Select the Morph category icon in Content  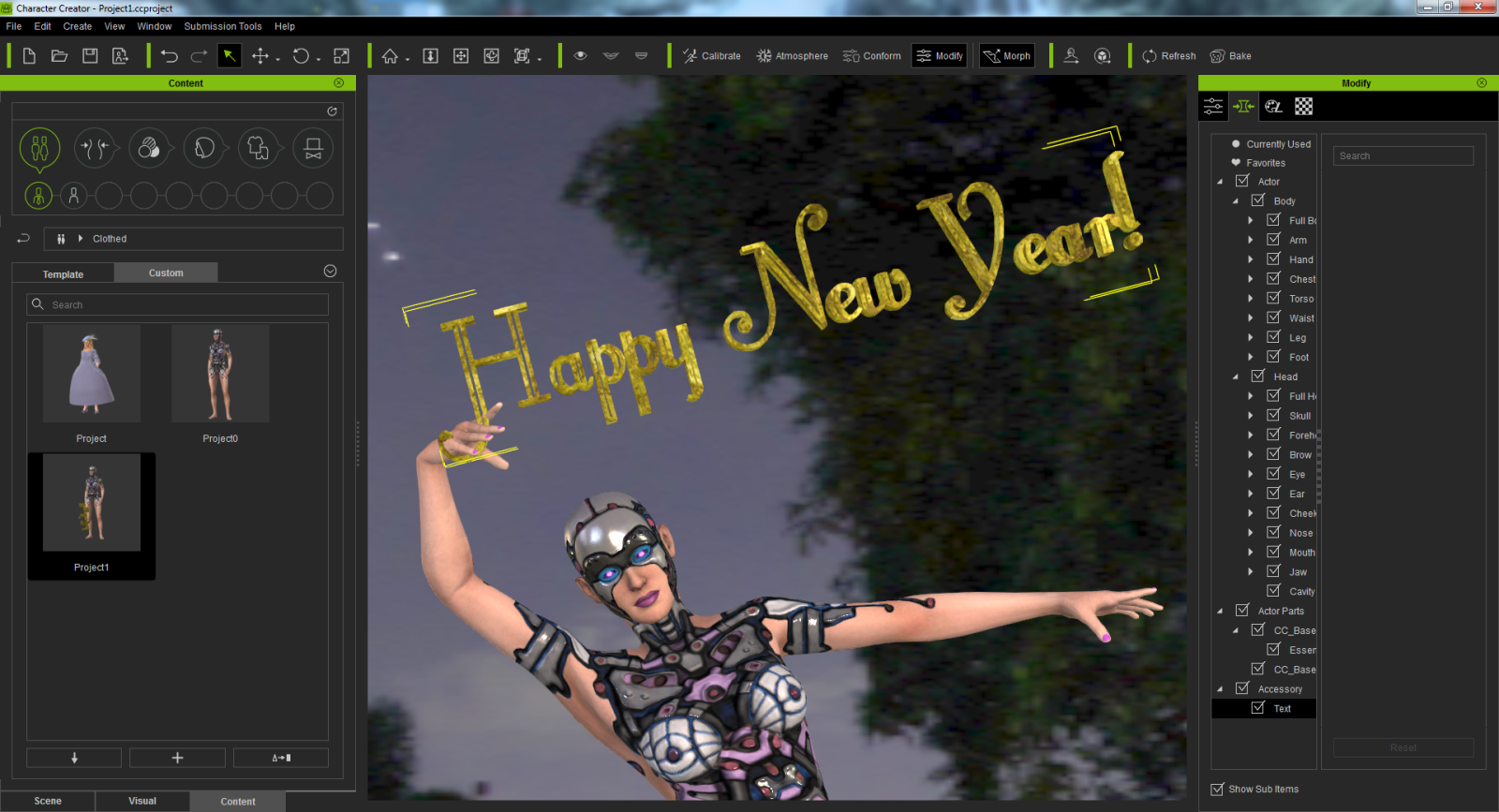(94, 148)
